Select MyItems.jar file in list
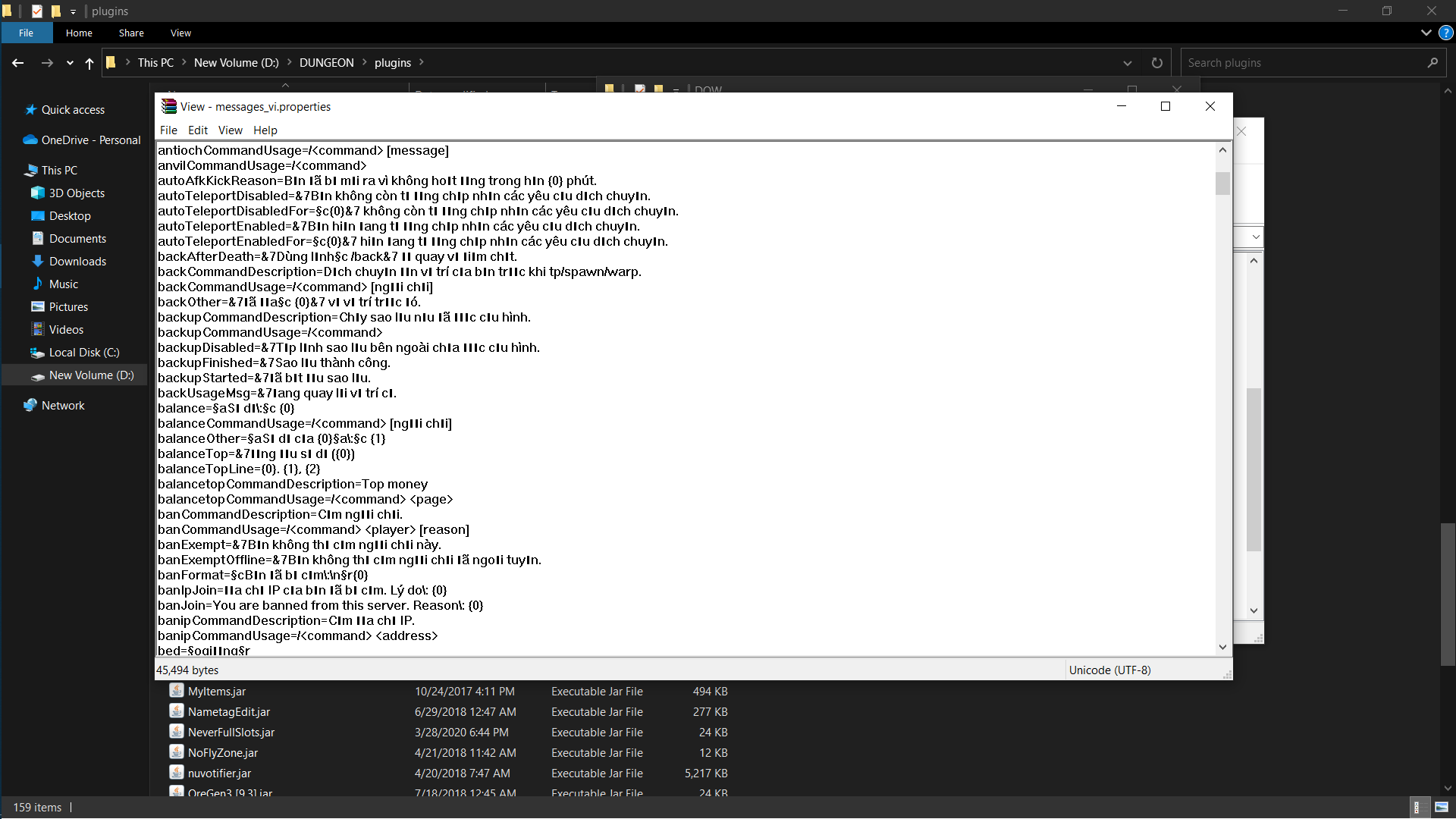Screen dimensions: 1456x819 click(x=217, y=692)
